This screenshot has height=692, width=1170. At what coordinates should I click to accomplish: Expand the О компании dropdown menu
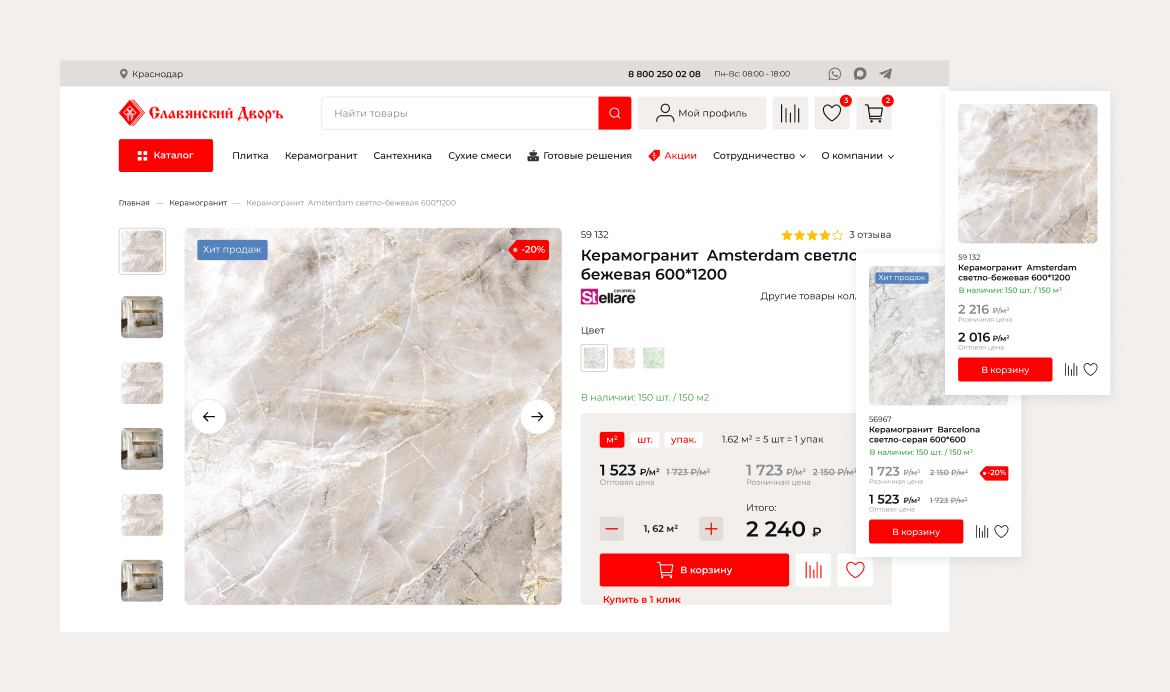tap(857, 156)
